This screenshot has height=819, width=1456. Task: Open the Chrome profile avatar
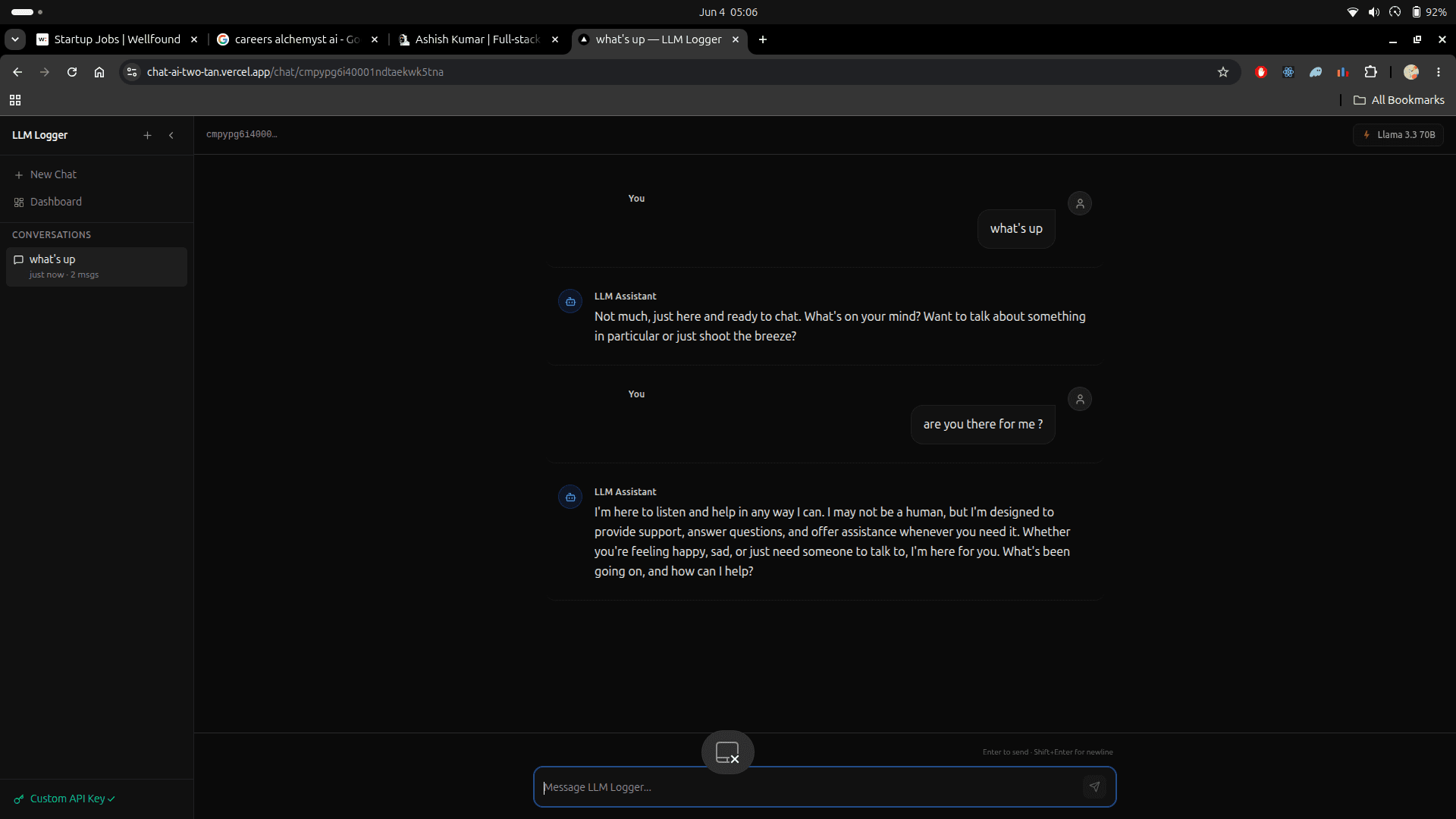click(1411, 72)
